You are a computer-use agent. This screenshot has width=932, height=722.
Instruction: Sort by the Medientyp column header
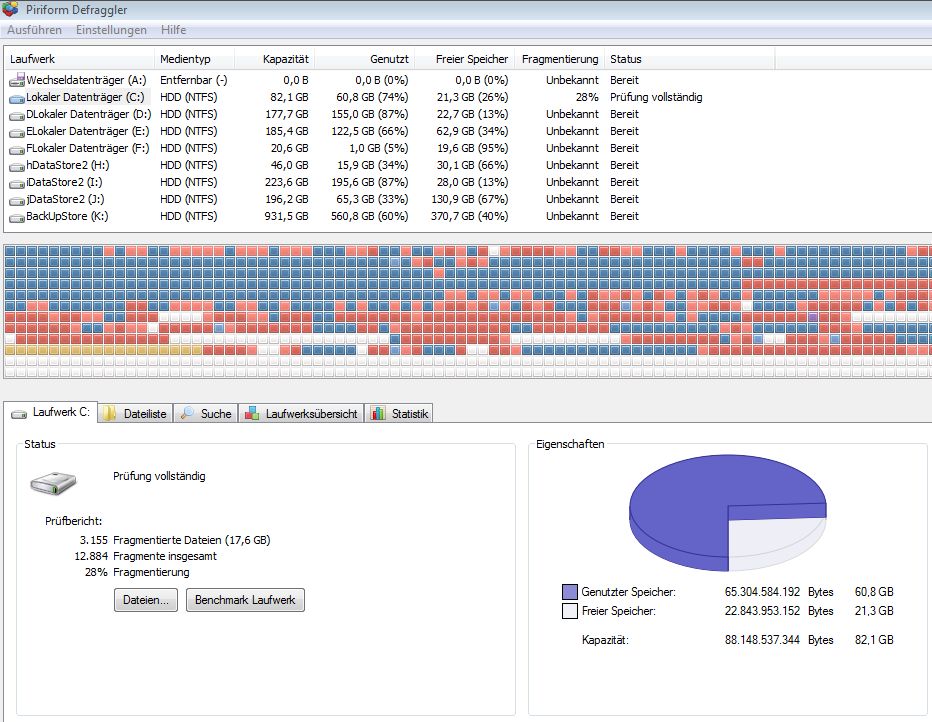(195, 59)
